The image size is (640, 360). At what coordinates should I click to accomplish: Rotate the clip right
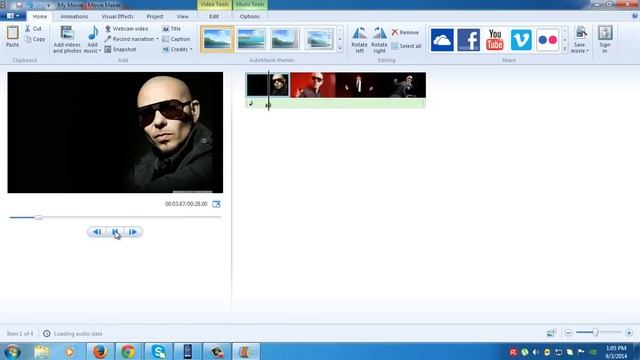pos(379,40)
